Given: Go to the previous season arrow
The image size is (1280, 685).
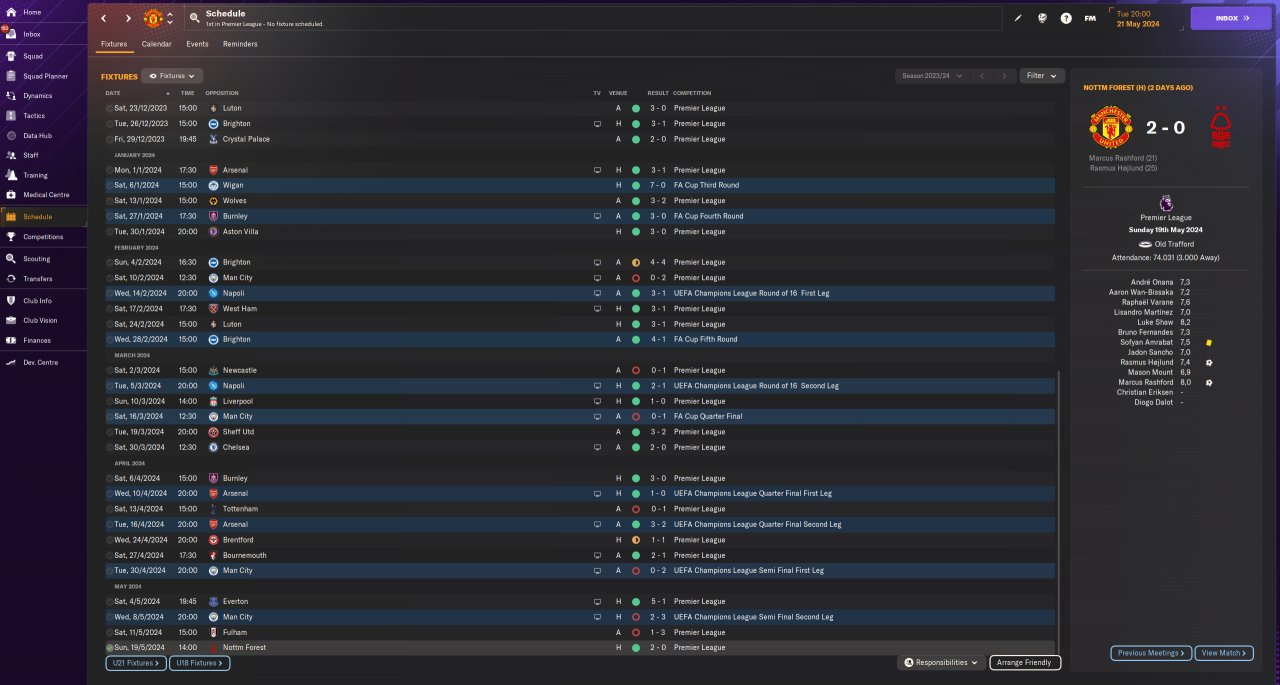Looking at the screenshot, I should click(982, 75).
